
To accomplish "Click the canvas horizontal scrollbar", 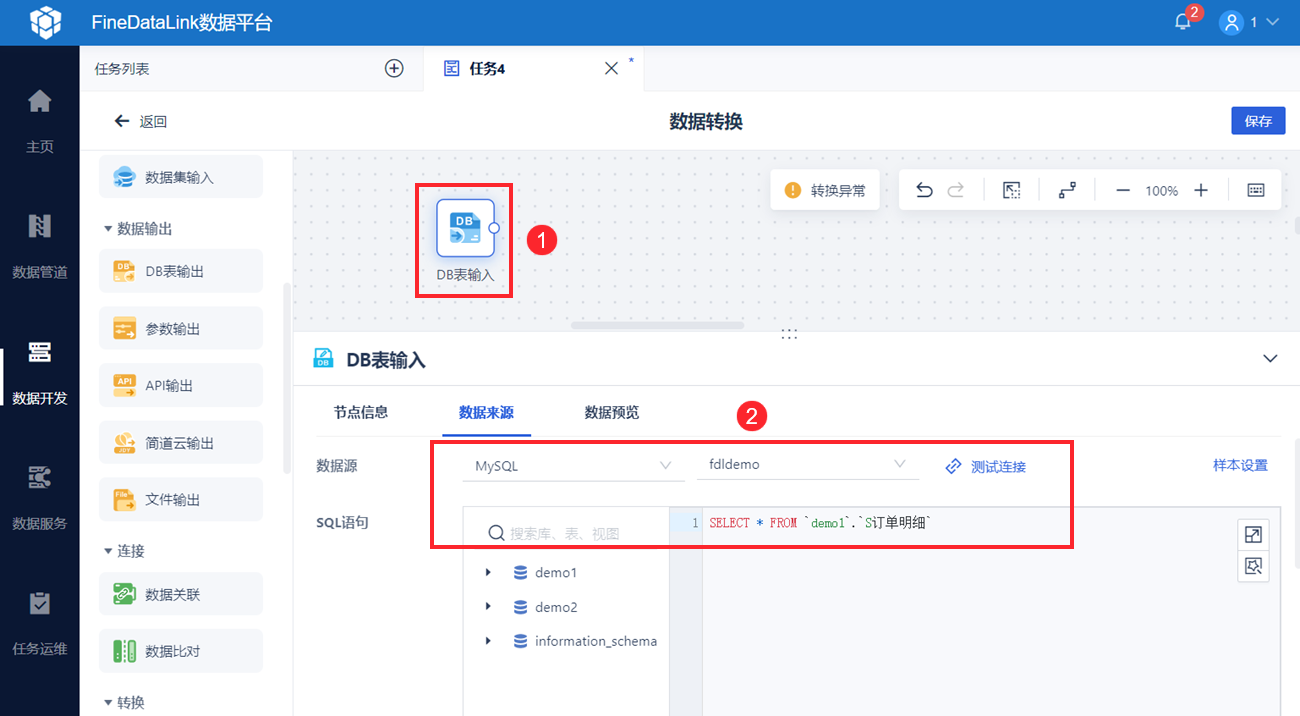I will 657,325.
